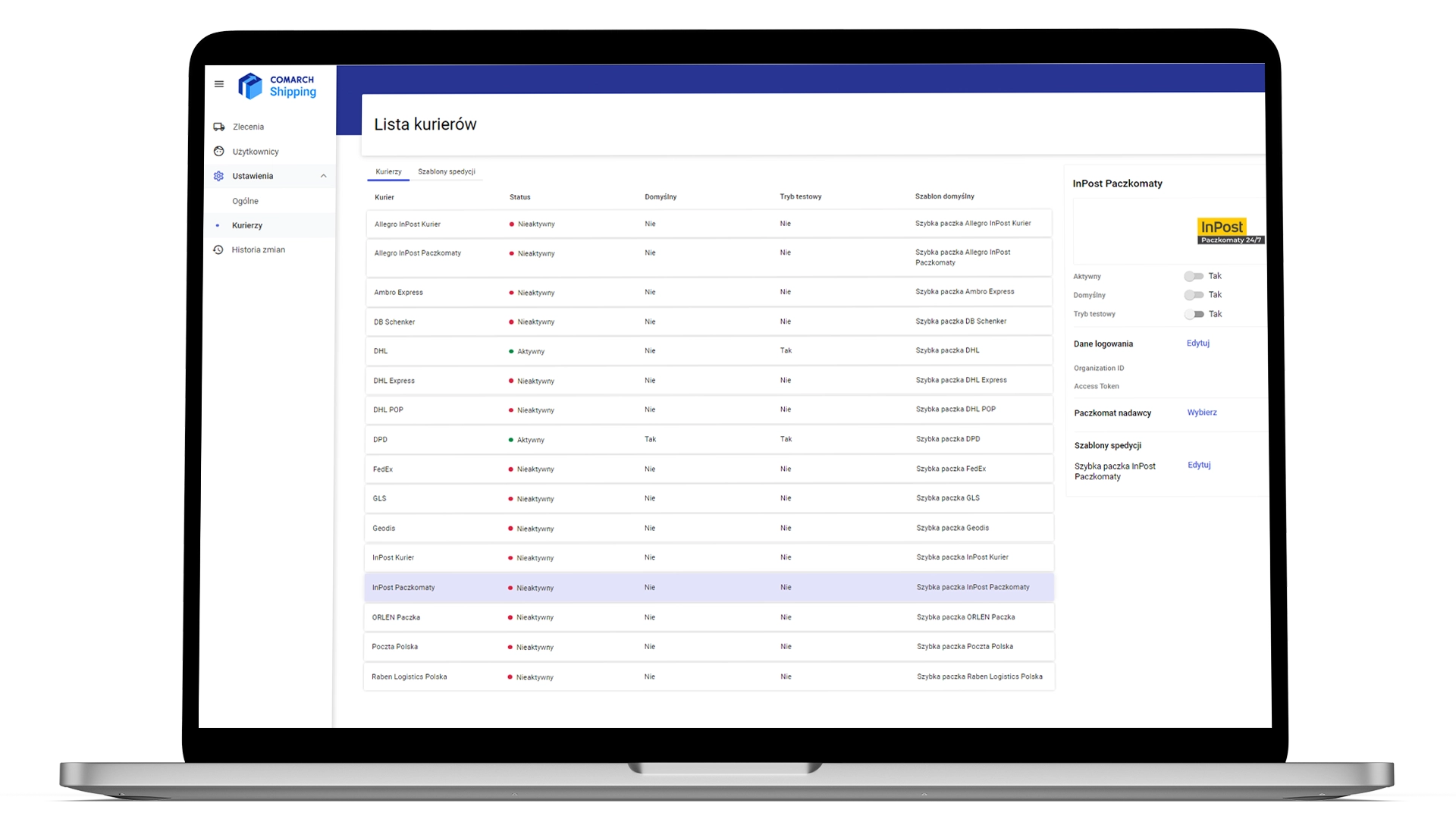Select the Geodis courier
The height and width of the screenshot is (819, 1456).
click(x=709, y=528)
